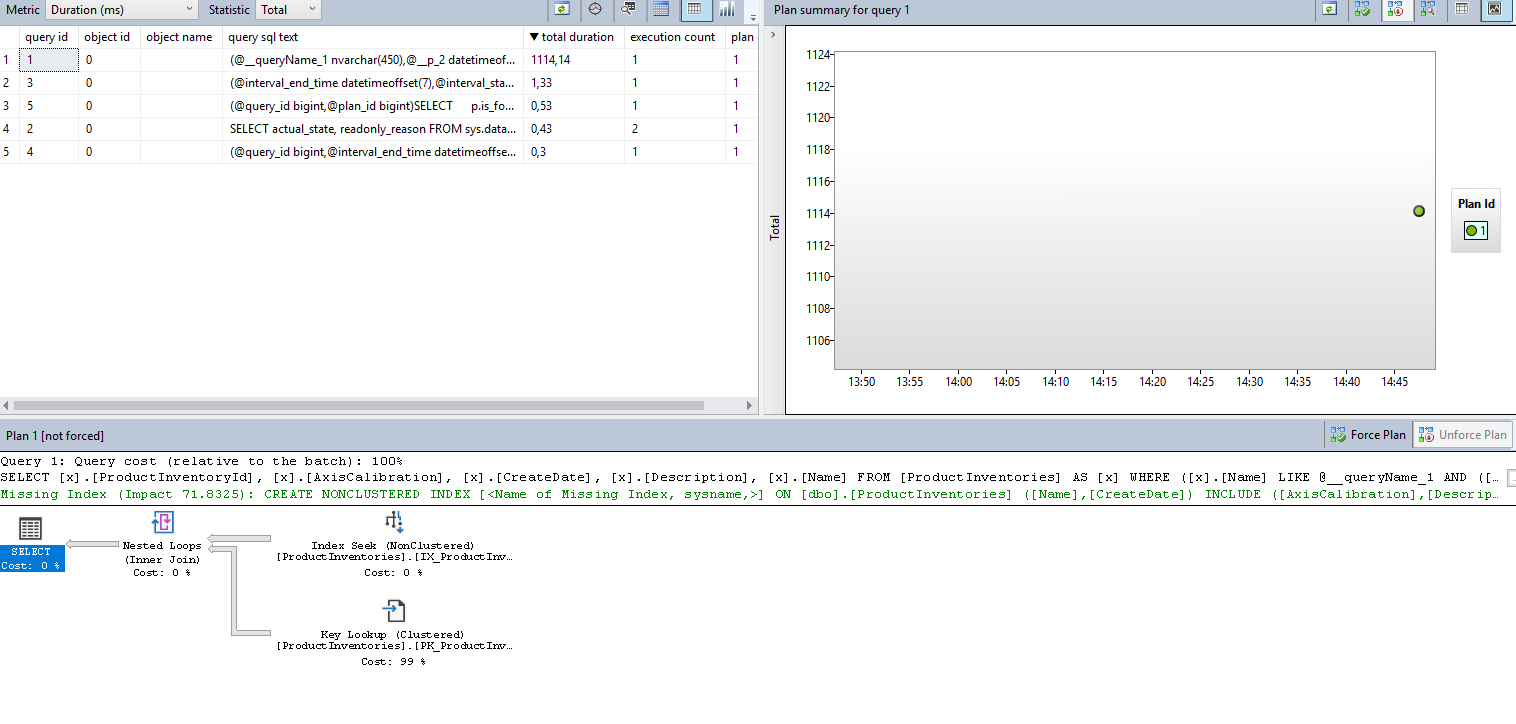
Task: Click the Plan 1 data point on chart
Action: 1418,211
